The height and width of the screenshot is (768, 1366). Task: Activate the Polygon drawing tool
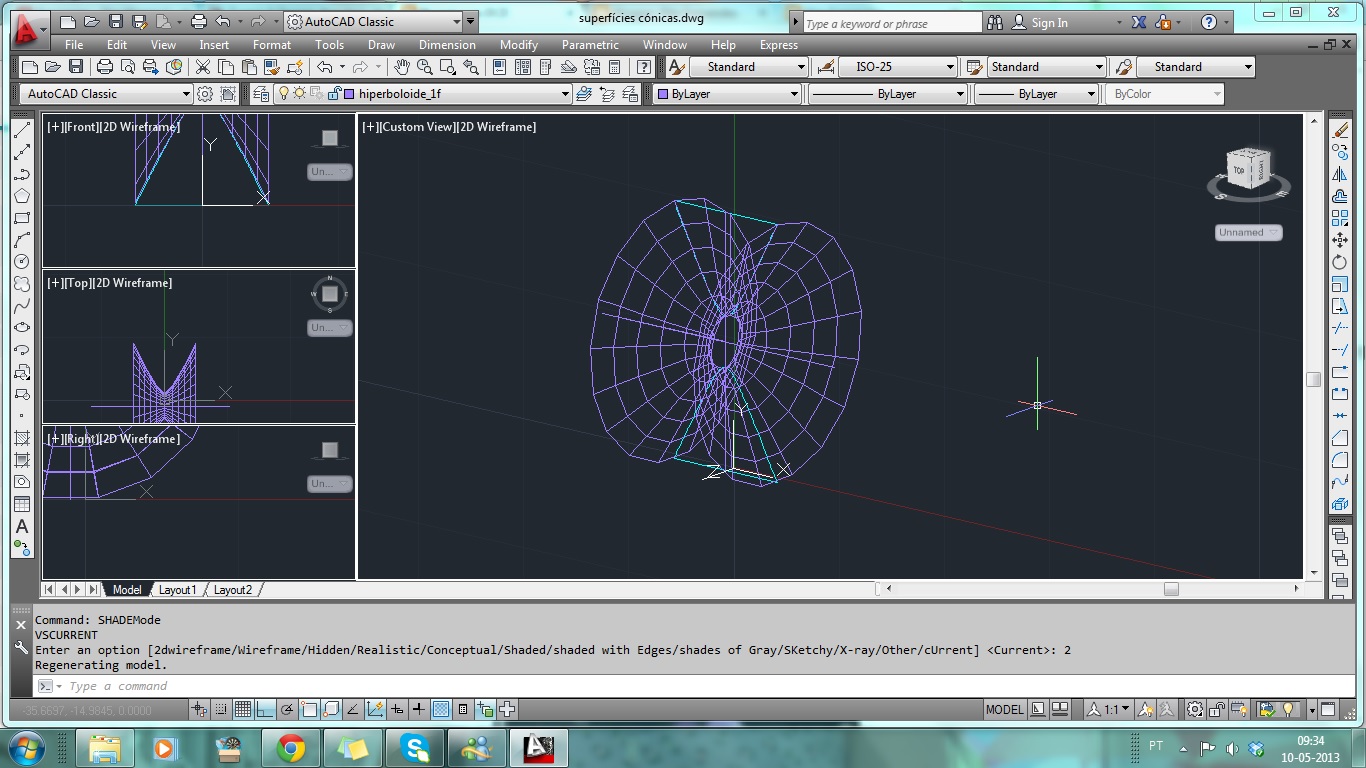pyautogui.click(x=22, y=196)
